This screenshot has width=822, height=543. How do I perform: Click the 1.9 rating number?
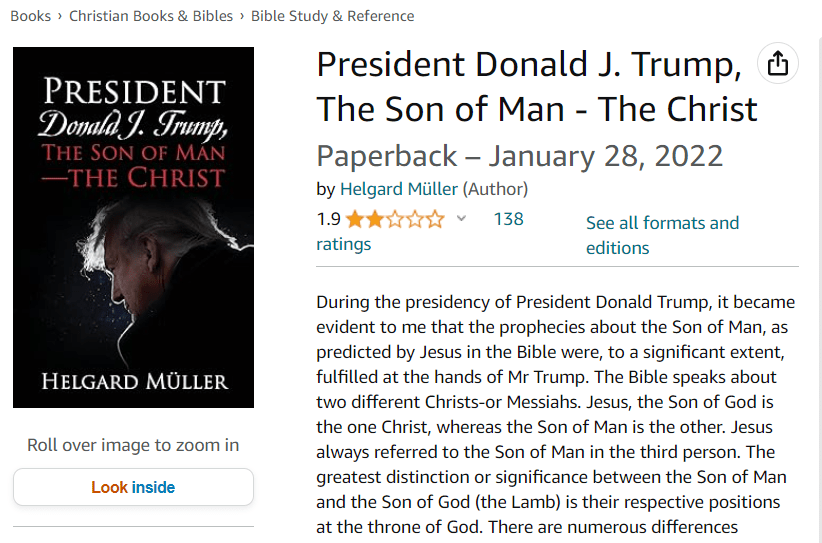328,220
